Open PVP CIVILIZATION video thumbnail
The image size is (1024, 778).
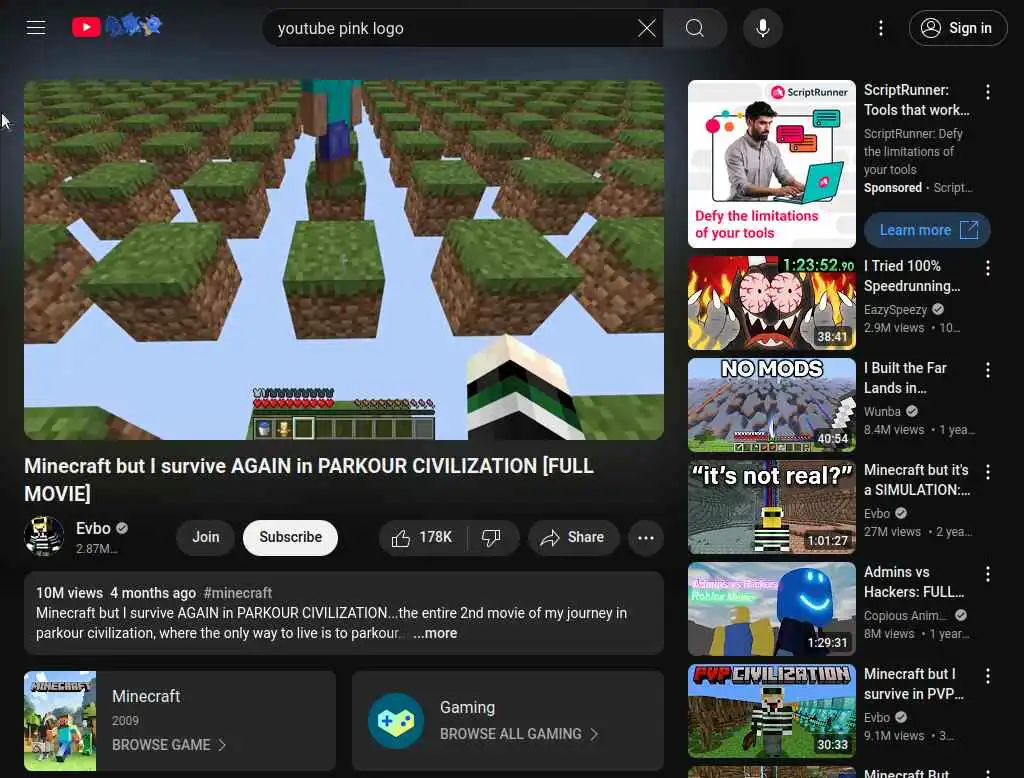771,711
